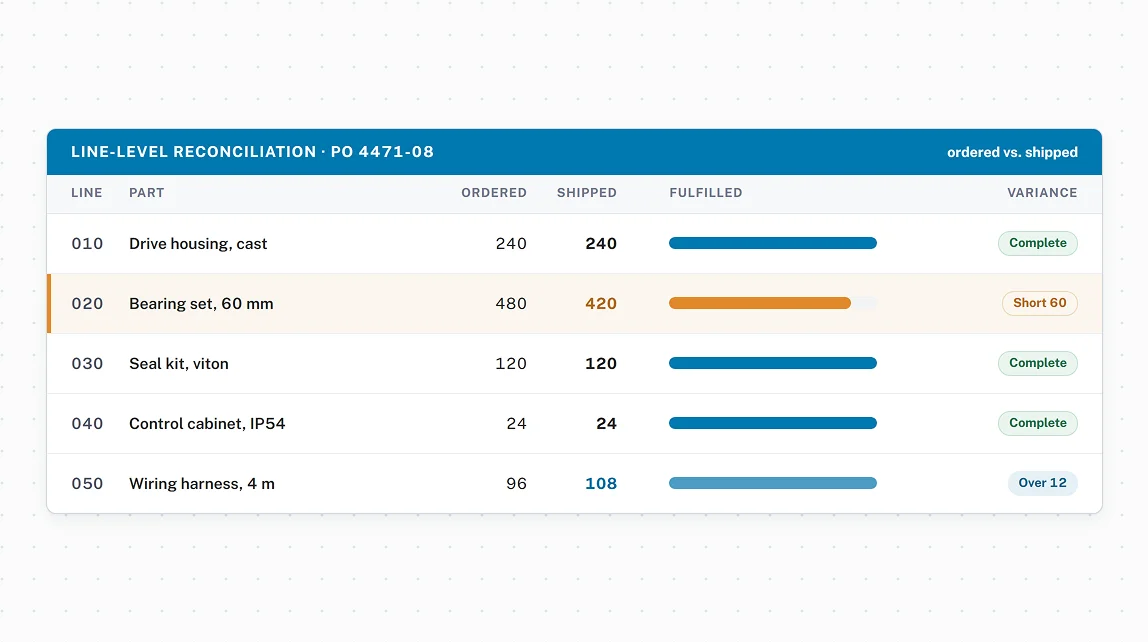Viewport: 1148px width, 642px height.
Task: Open the "Bearing set, 60 mm" part name
Action: pos(201,304)
